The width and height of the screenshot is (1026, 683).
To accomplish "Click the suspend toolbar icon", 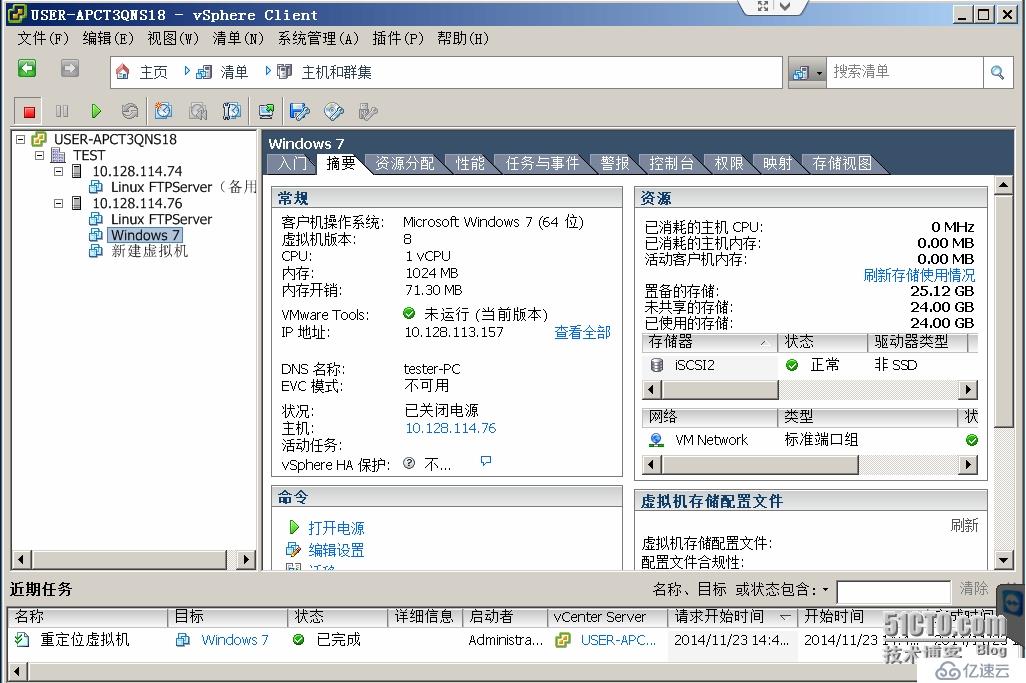I will (62, 111).
